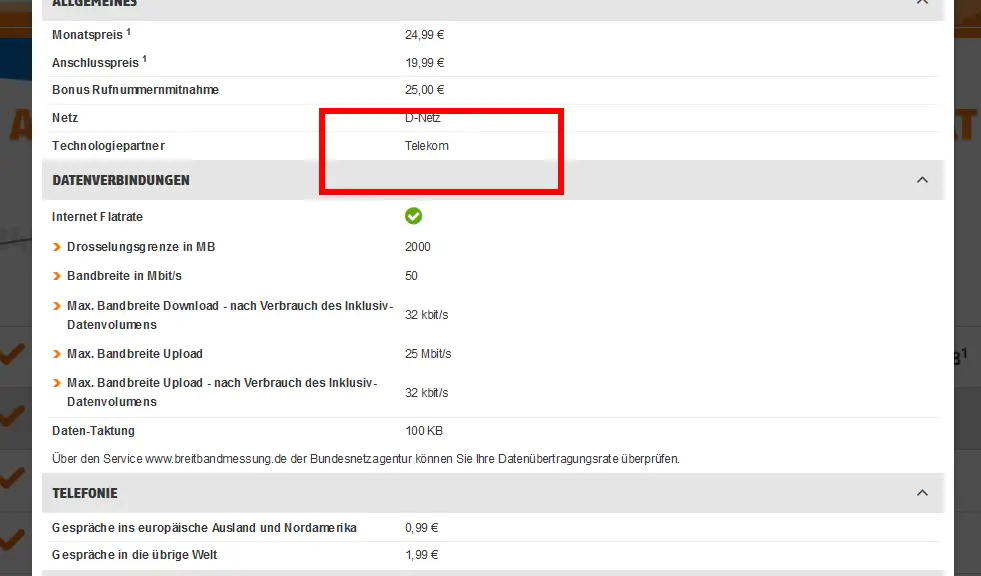The width and height of the screenshot is (981, 576).
Task: Click the Bonus Rufnummernmitnahme row
Action: pos(135,90)
